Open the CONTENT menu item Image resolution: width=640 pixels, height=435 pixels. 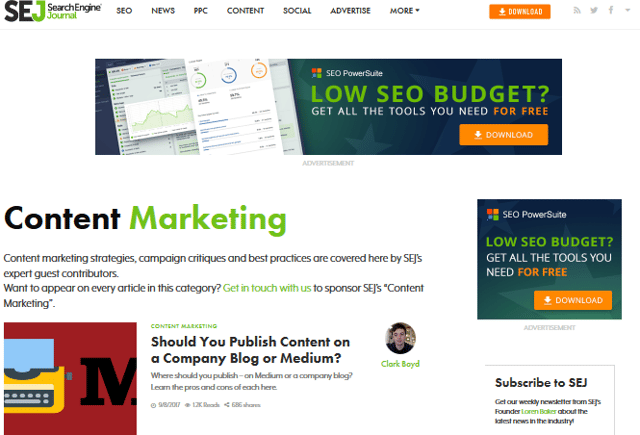pyautogui.click(x=245, y=11)
